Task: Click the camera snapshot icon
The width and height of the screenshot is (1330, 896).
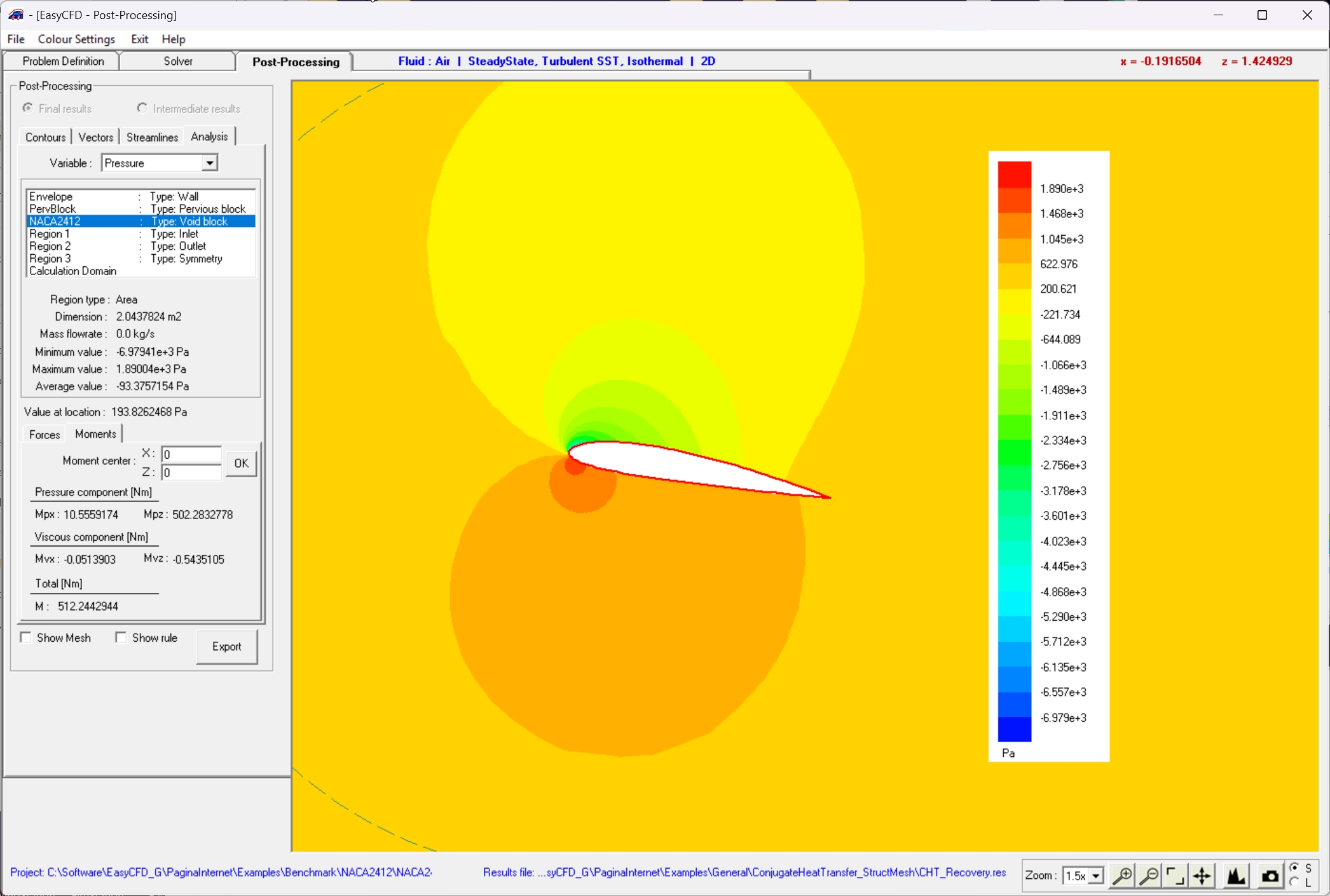Action: [1270, 876]
